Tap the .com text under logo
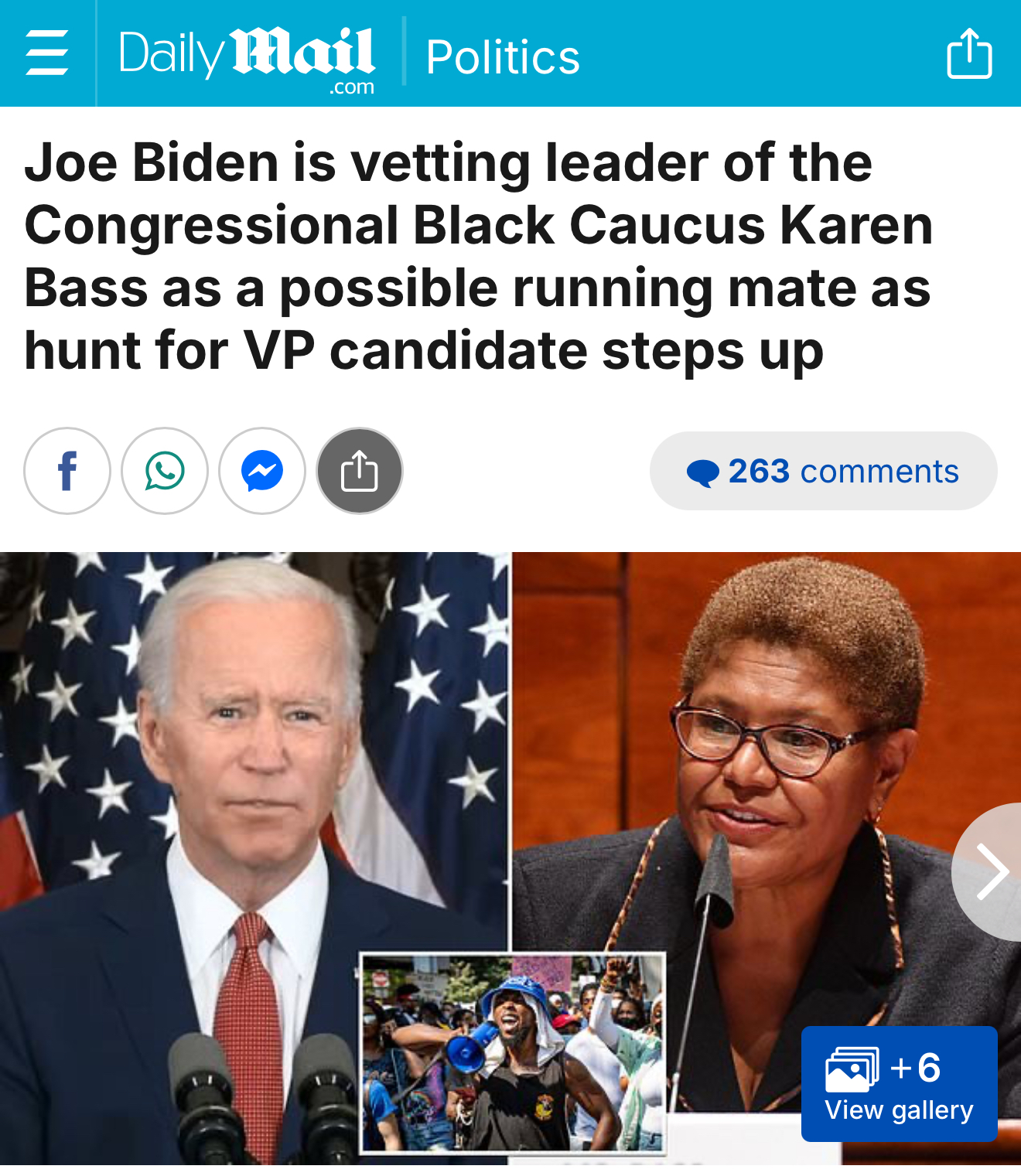 [352, 87]
